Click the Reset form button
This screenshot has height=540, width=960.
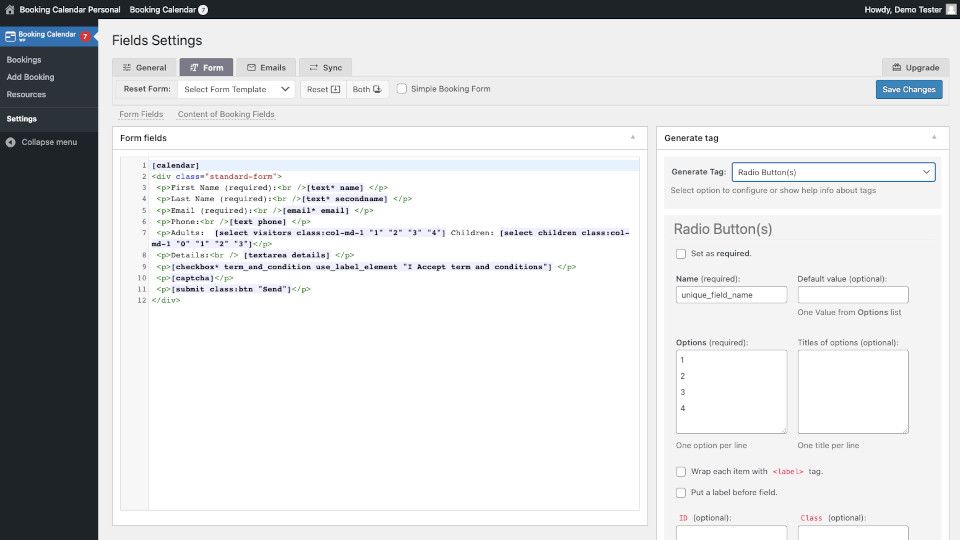323,89
